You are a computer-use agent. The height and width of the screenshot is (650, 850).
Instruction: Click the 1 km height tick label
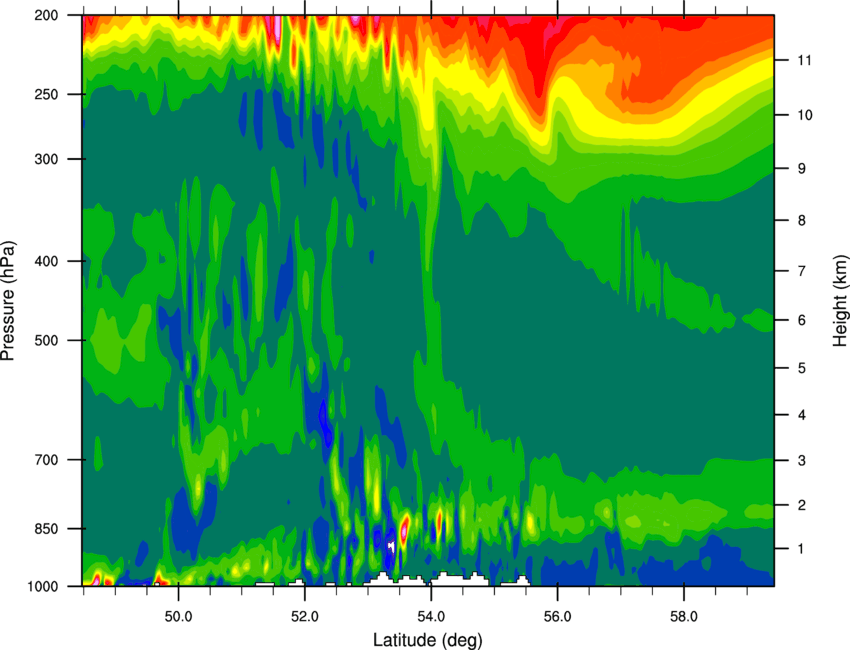tap(801, 549)
